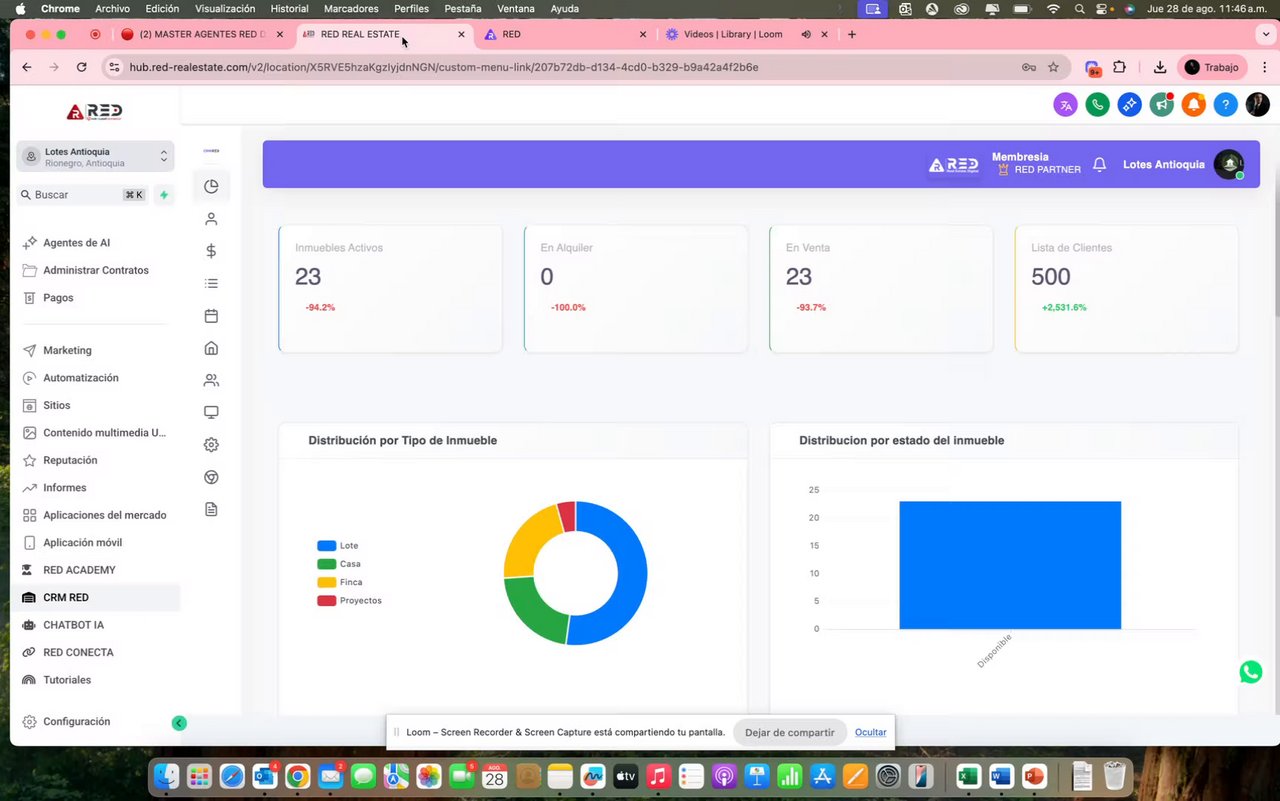Viewport: 1280px width, 801px height.
Task: Click the orange notifications bell icon
Action: (x=1194, y=104)
